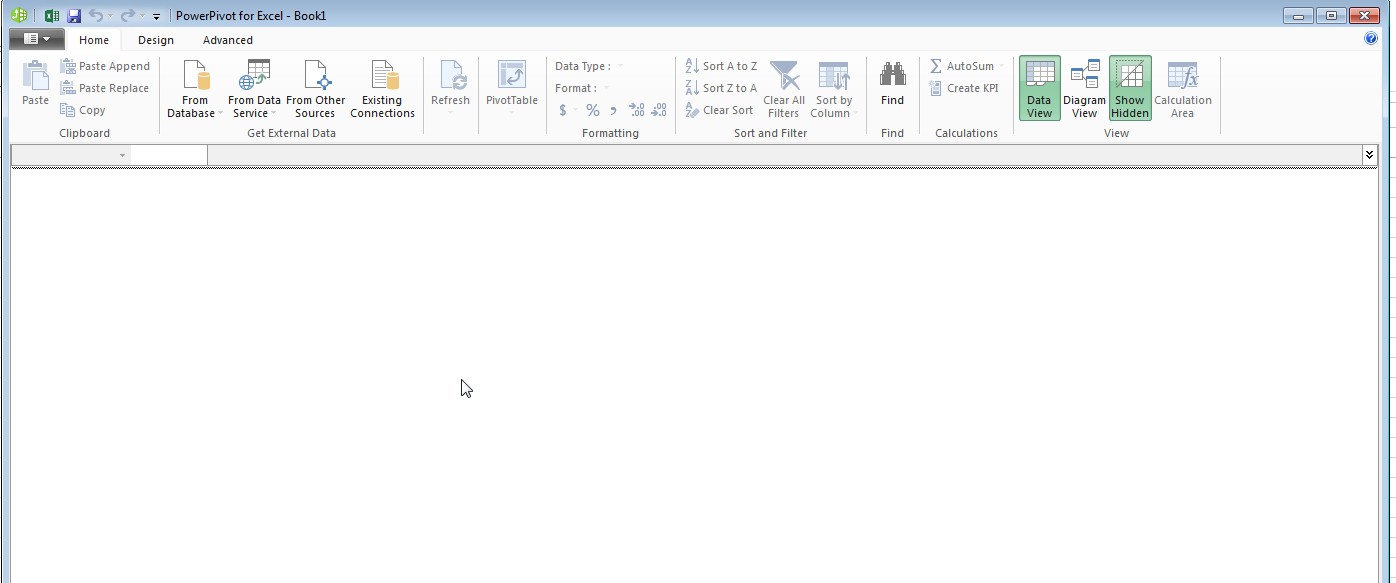Expand the Undo history dropdown arrow
This screenshot has width=1396, height=583.
coord(109,16)
